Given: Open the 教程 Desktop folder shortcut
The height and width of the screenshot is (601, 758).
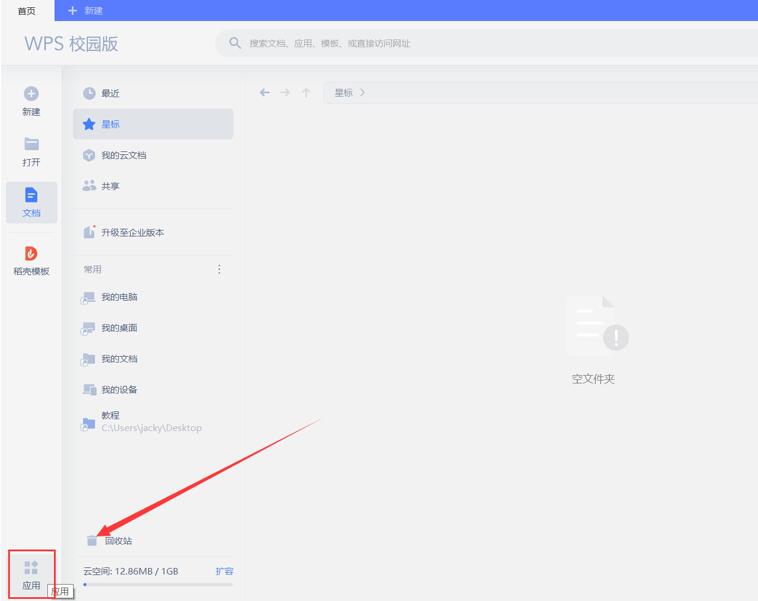Looking at the screenshot, I should (x=153, y=422).
